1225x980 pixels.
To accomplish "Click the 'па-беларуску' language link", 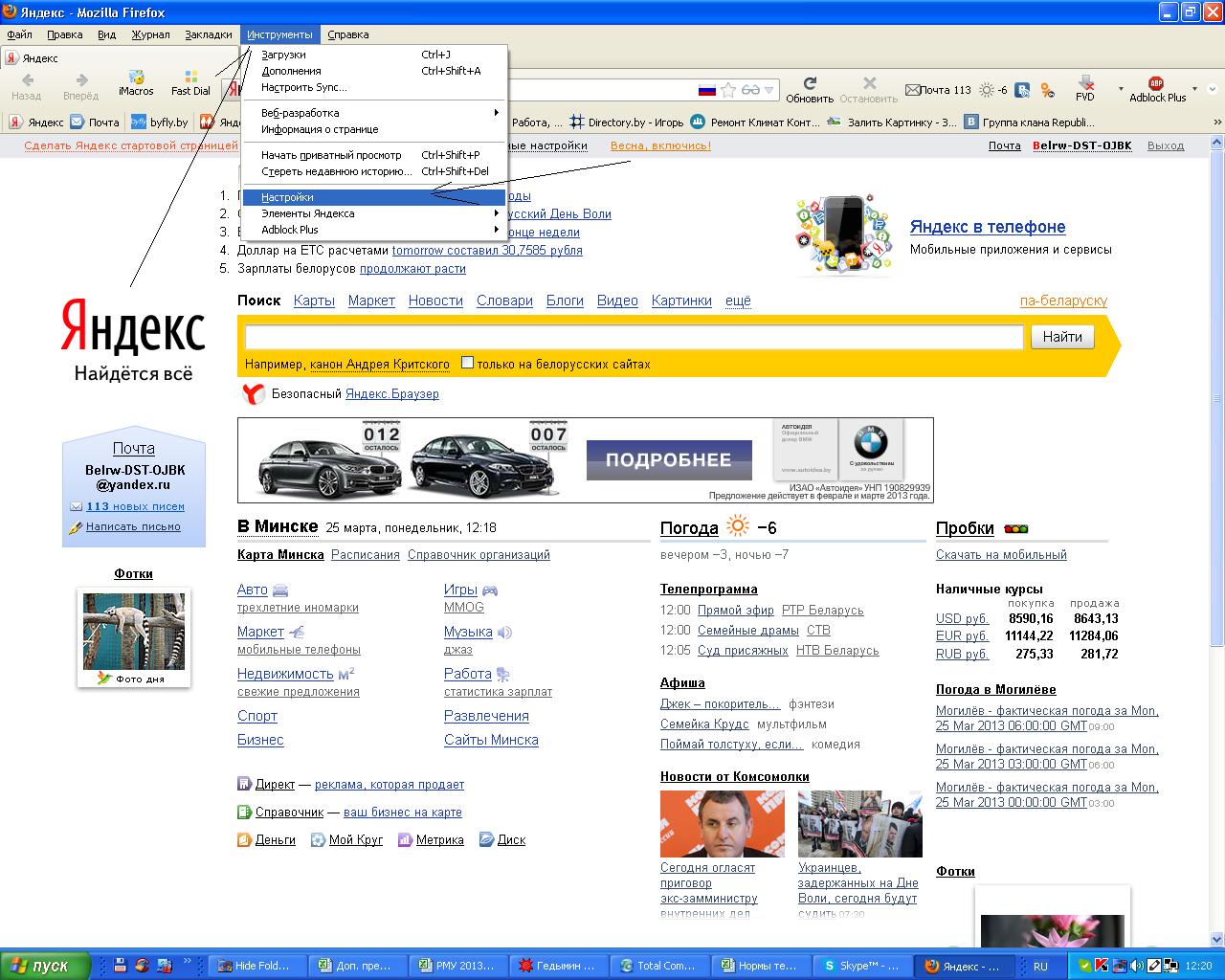I will tap(1063, 301).
